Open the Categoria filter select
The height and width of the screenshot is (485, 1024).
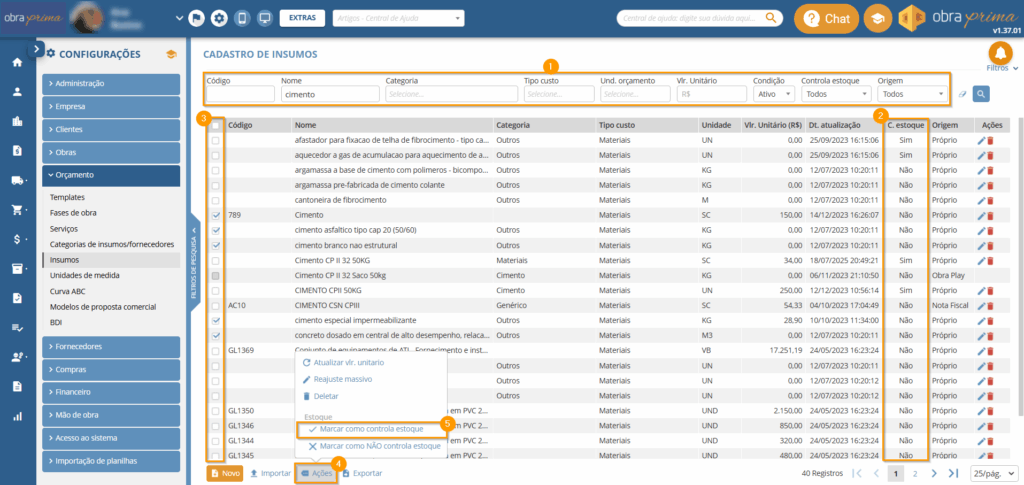(451, 94)
